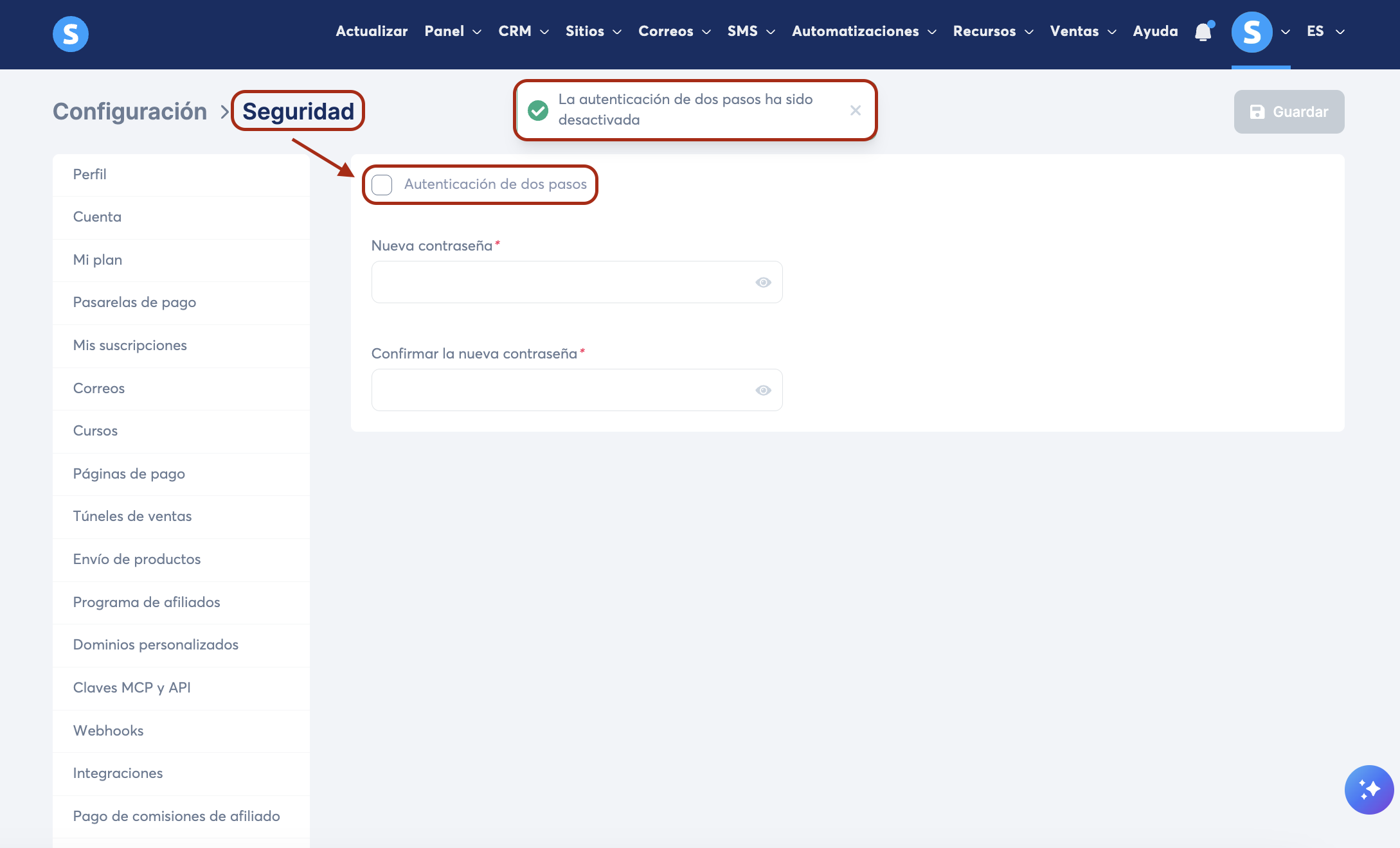Expand the CRM menu
The height and width of the screenshot is (848, 1400).
tap(523, 31)
